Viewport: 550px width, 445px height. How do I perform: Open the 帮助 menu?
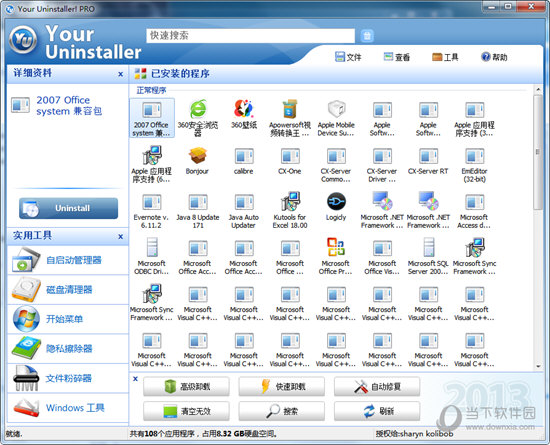click(x=494, y=57)
